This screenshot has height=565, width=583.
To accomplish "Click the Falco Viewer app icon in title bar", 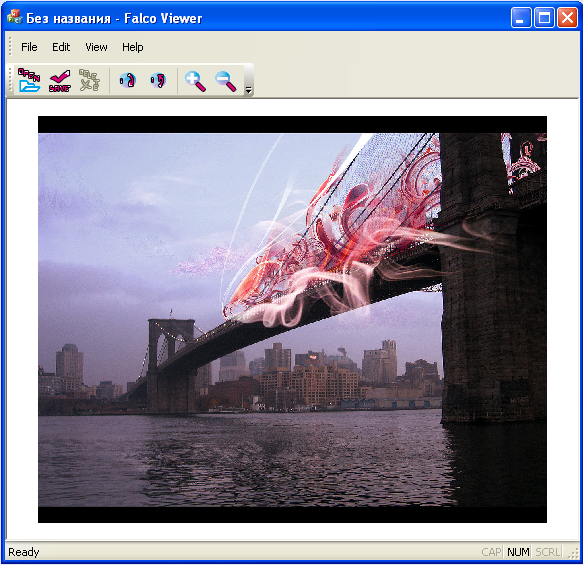I will tap(15, 17).
